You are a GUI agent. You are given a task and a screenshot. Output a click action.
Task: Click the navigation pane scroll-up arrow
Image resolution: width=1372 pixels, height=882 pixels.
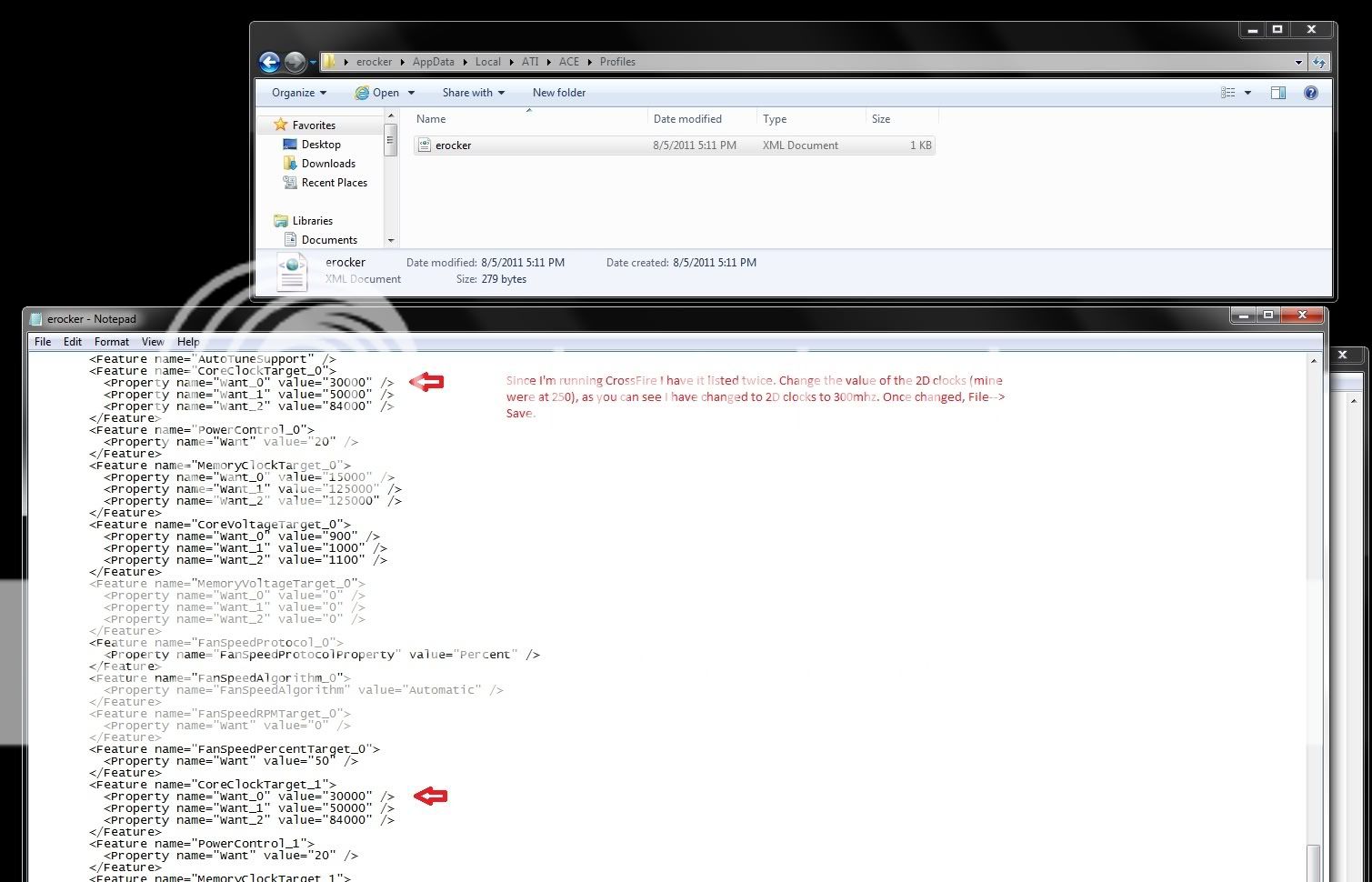[391, 115]
